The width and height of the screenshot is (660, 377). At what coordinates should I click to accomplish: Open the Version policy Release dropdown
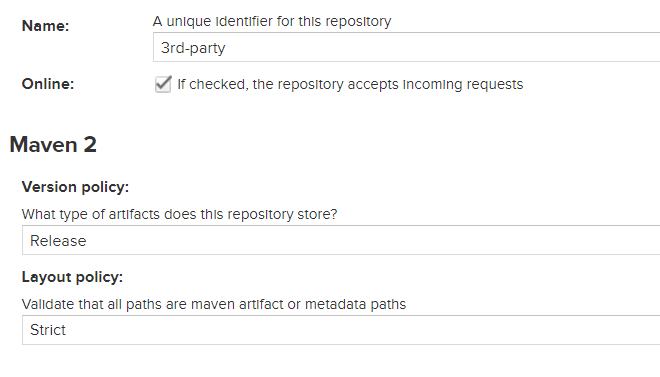click(341, 240)
